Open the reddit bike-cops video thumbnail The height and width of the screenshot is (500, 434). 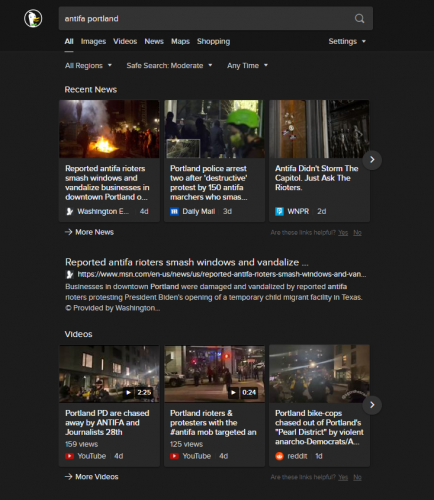[x=319, y=374]
